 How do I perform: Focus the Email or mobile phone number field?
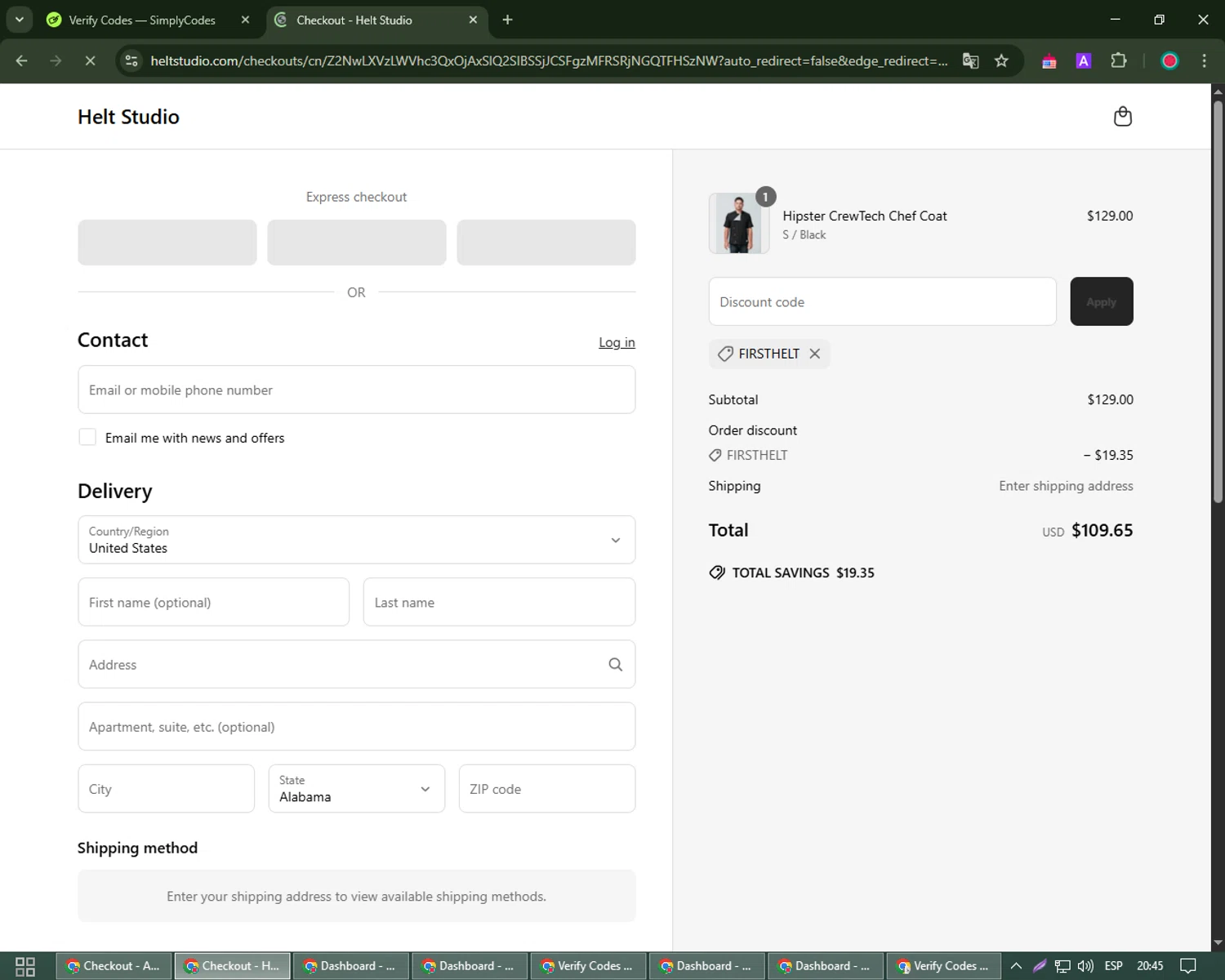point(357,390)
